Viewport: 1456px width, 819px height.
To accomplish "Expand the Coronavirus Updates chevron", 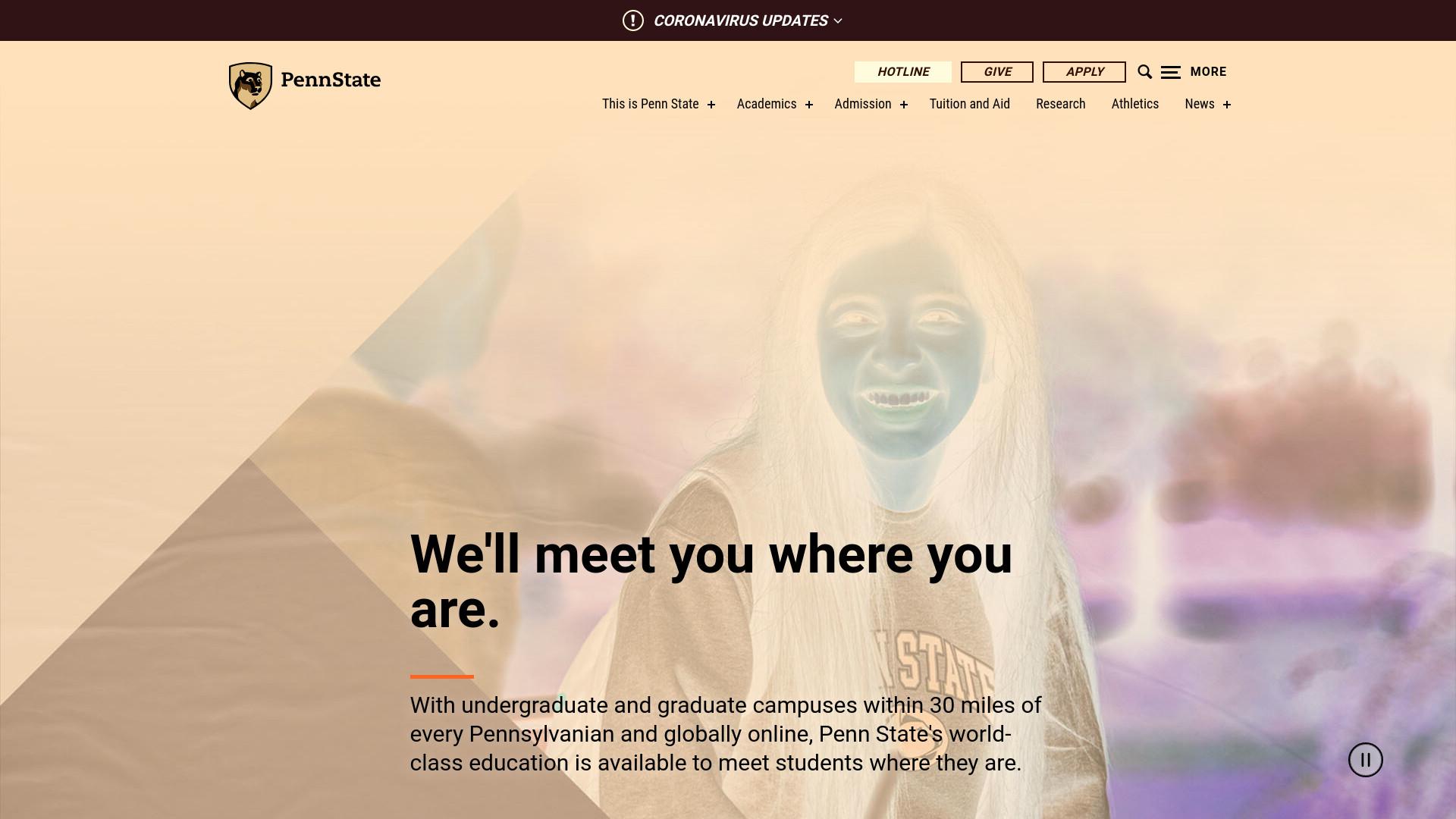I will coord(838,20).
